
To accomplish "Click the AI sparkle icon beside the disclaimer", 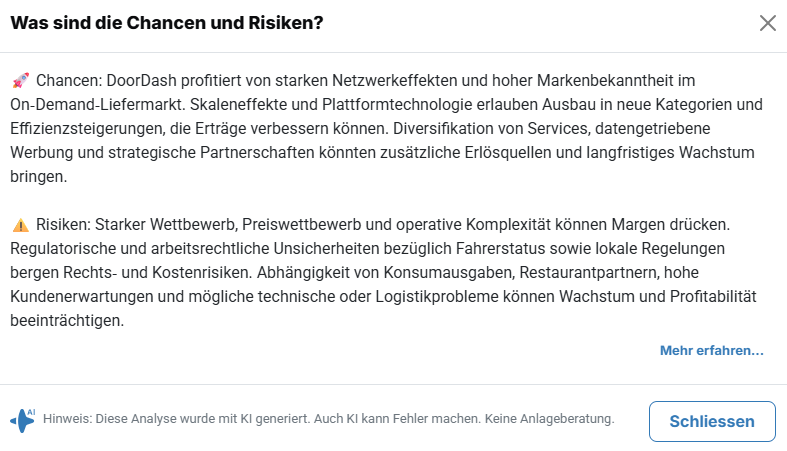I will point(23,419).
